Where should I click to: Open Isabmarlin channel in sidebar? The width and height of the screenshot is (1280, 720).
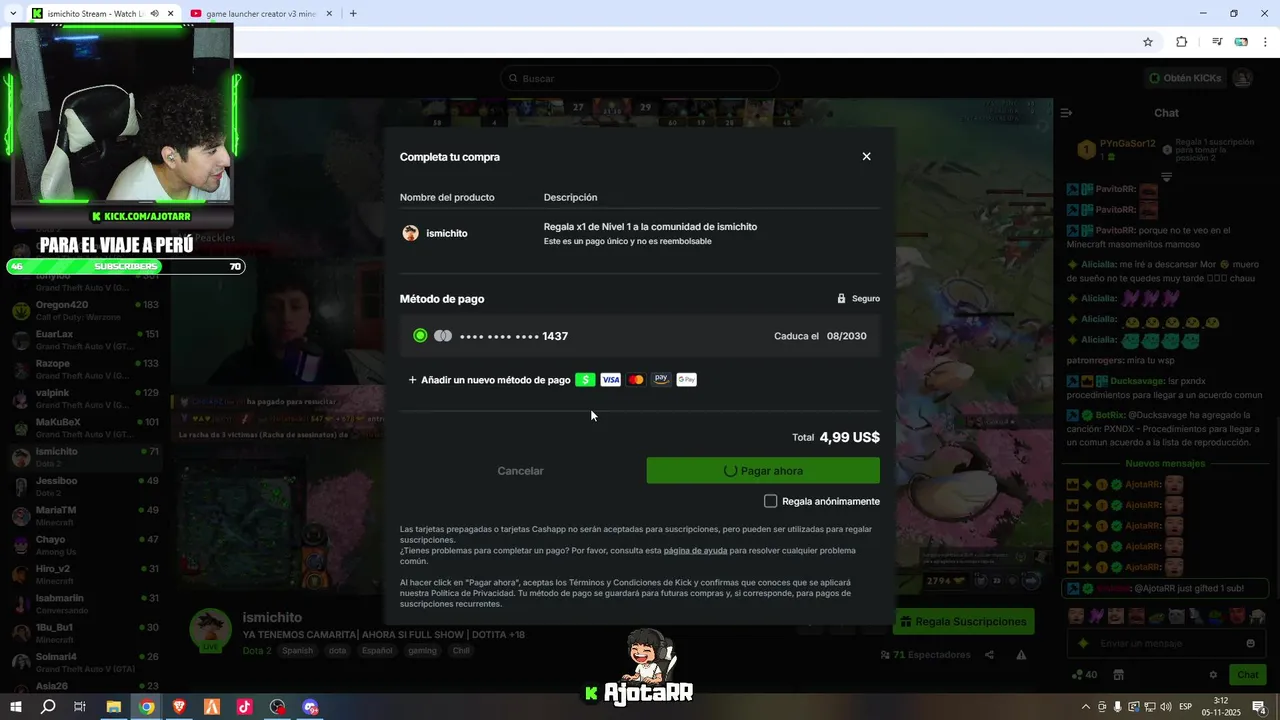point(85,603)
